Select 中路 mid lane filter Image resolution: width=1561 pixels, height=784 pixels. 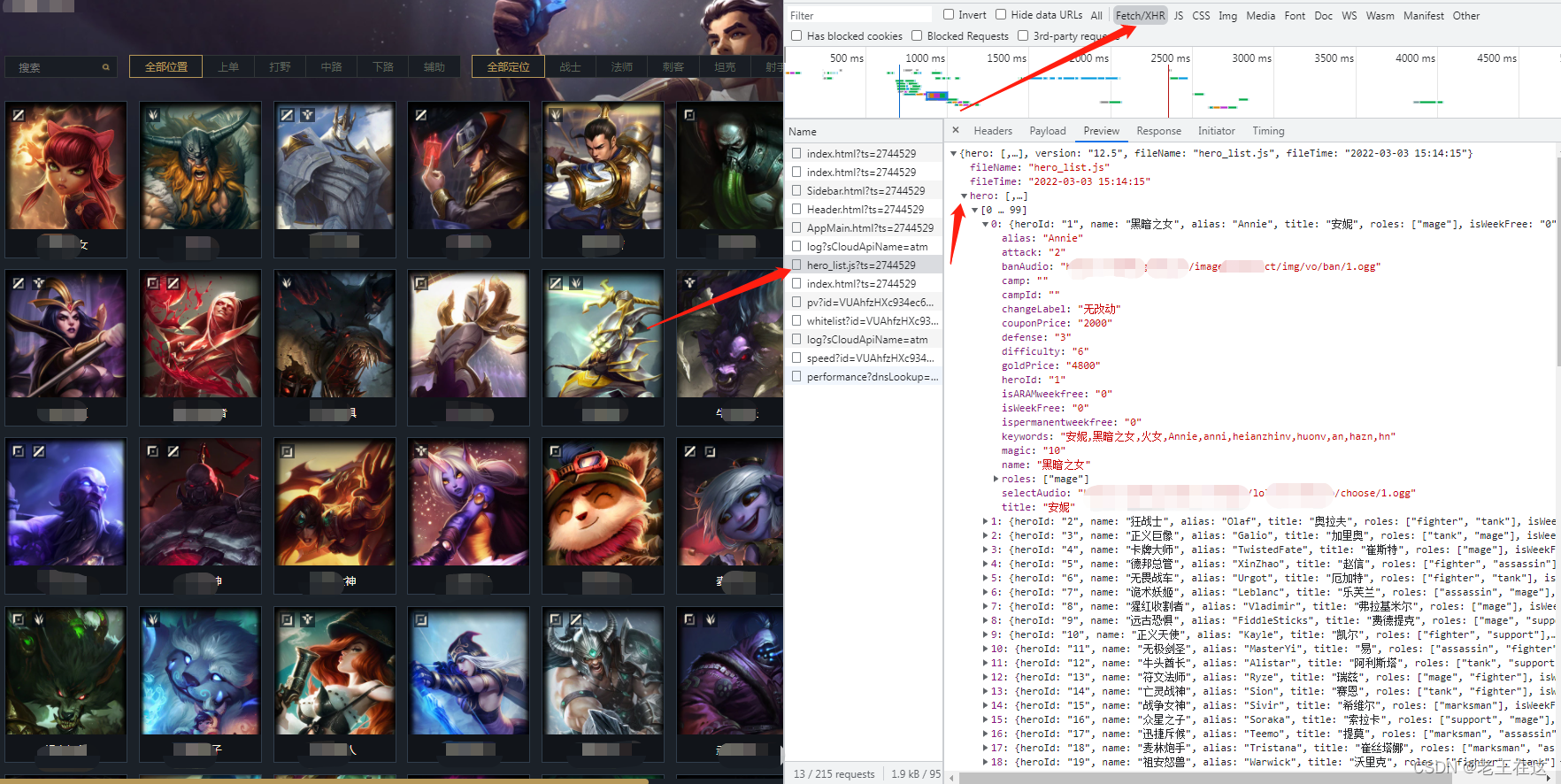pyautogui.click(x=331, y=66)
